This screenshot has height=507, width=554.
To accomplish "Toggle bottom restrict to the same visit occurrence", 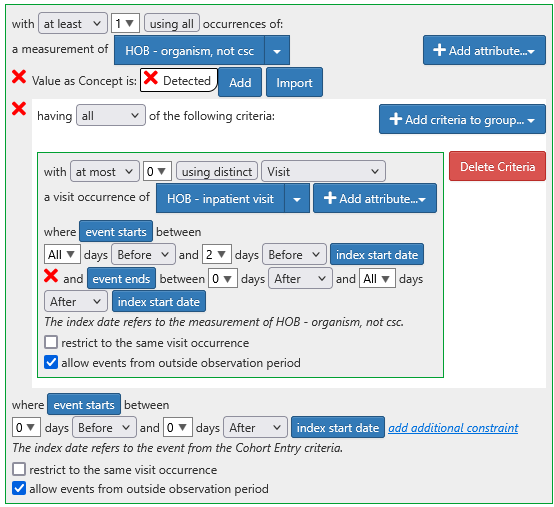I will pyautogui.click(x=19, y=469).
